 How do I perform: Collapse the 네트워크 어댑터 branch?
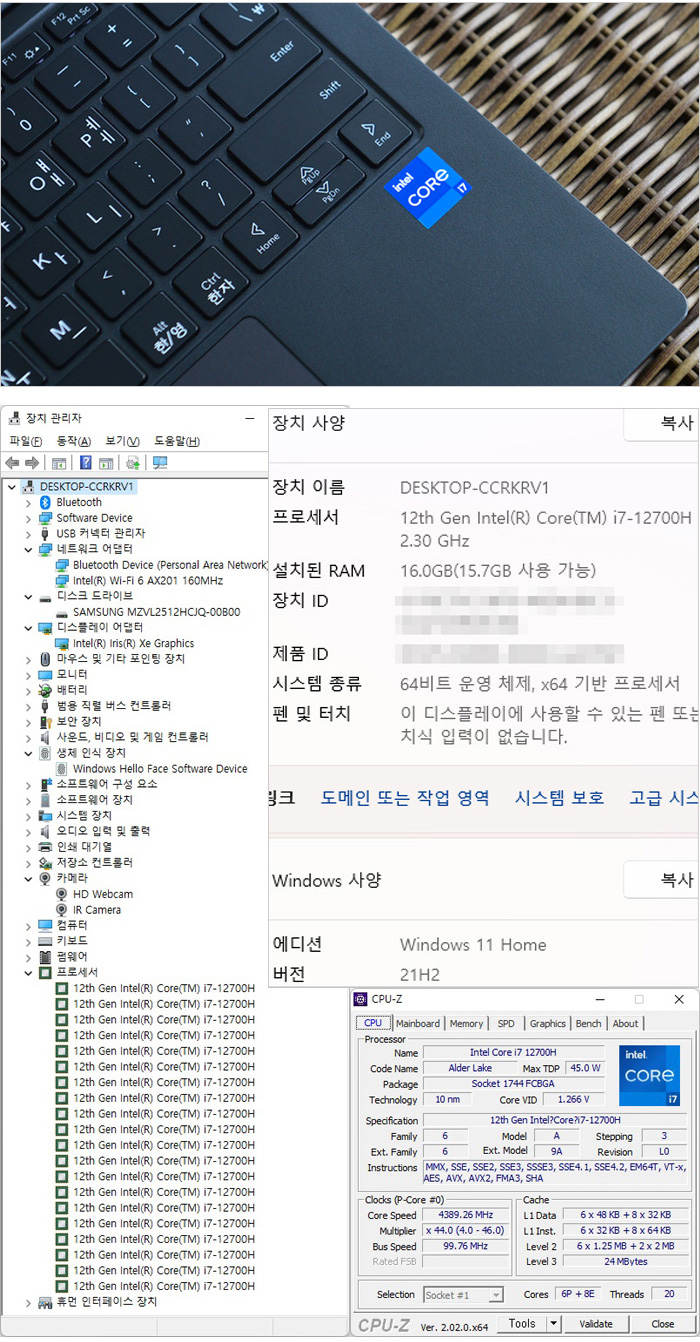tap(28, 549)
